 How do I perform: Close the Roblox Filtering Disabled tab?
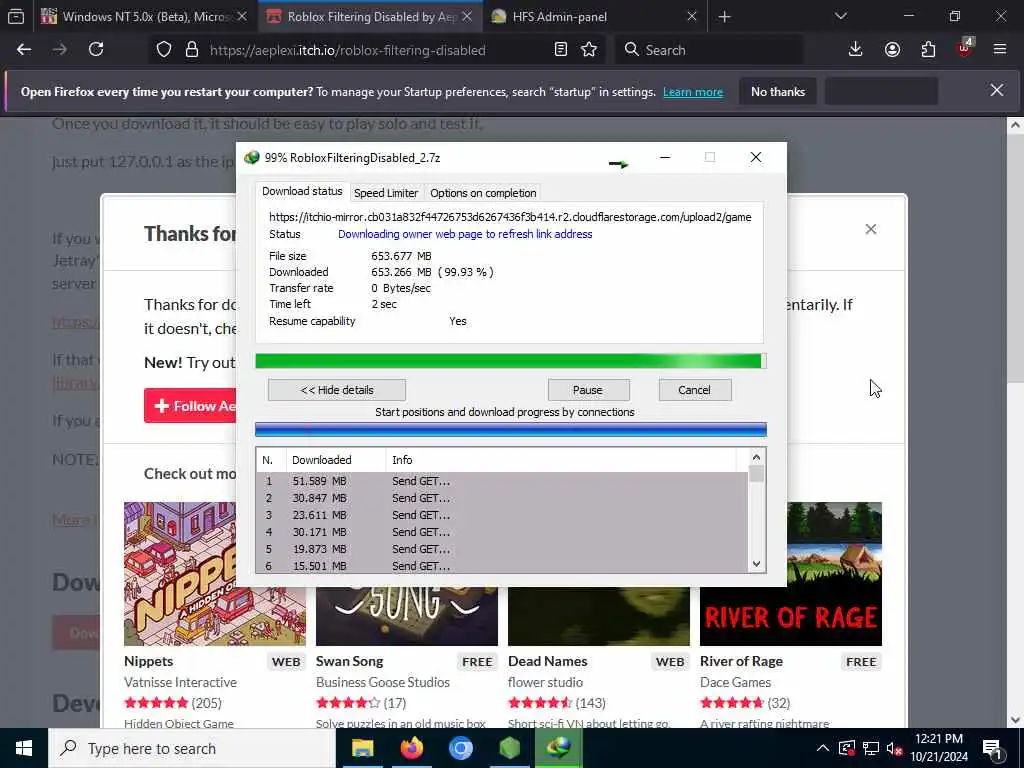[x=466, y=17]
